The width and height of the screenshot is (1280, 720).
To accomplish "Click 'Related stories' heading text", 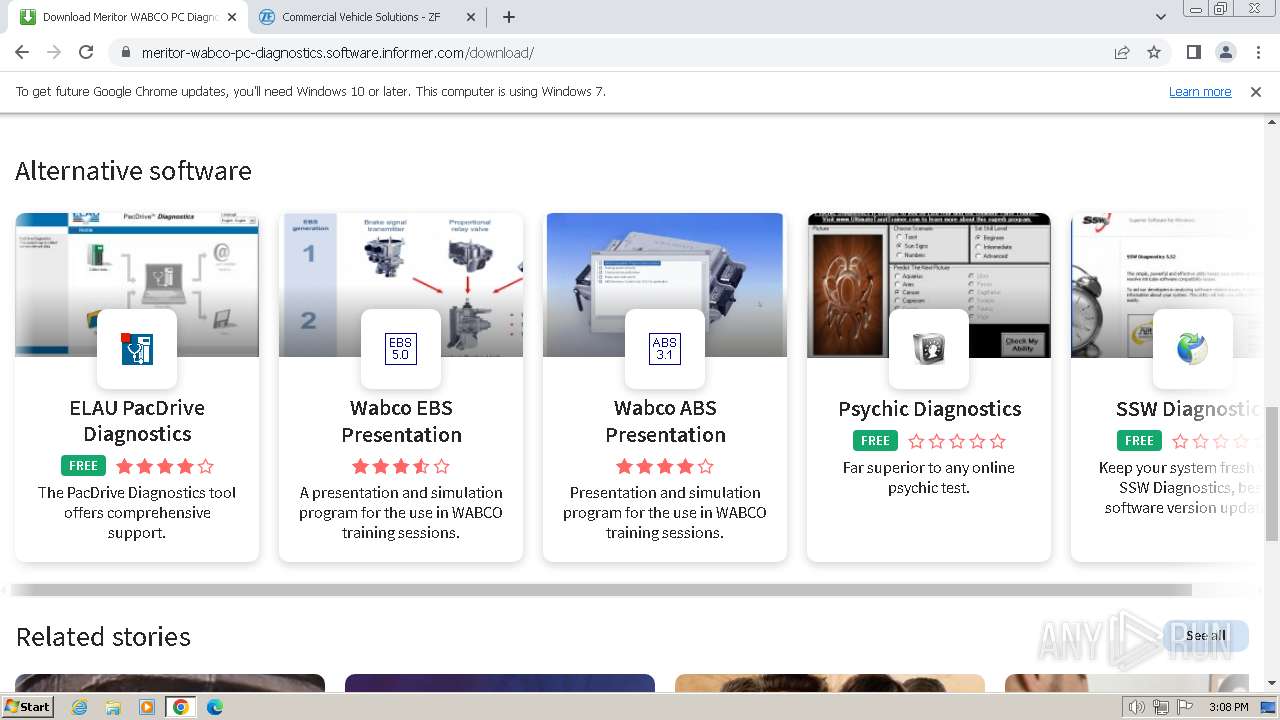I will tap(103, 637).
